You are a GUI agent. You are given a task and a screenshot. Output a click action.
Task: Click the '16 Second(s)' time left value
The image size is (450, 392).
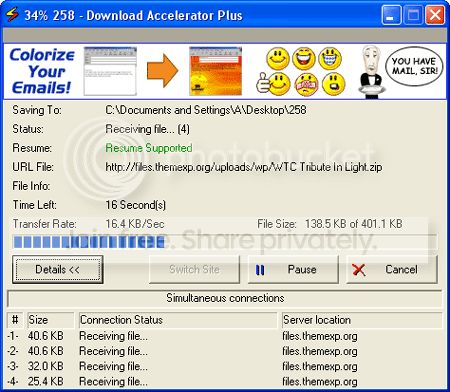point(135,205)
